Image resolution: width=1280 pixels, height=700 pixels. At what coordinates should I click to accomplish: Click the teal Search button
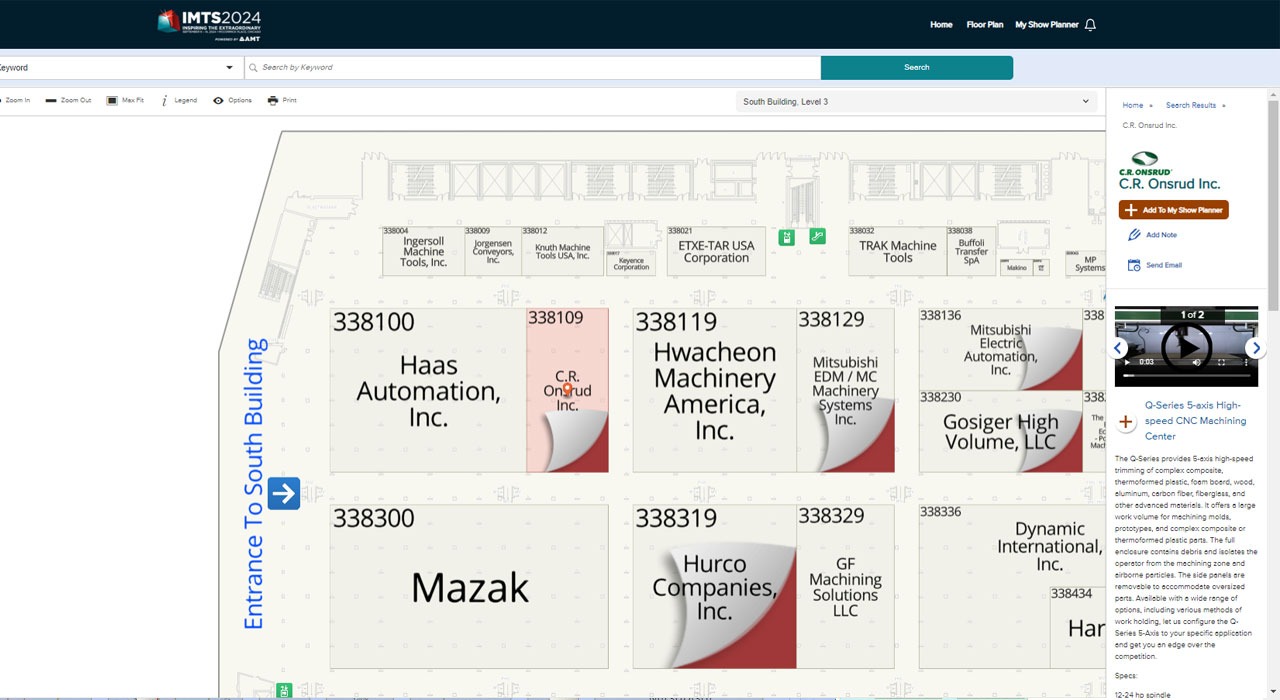tap(917, 68)
